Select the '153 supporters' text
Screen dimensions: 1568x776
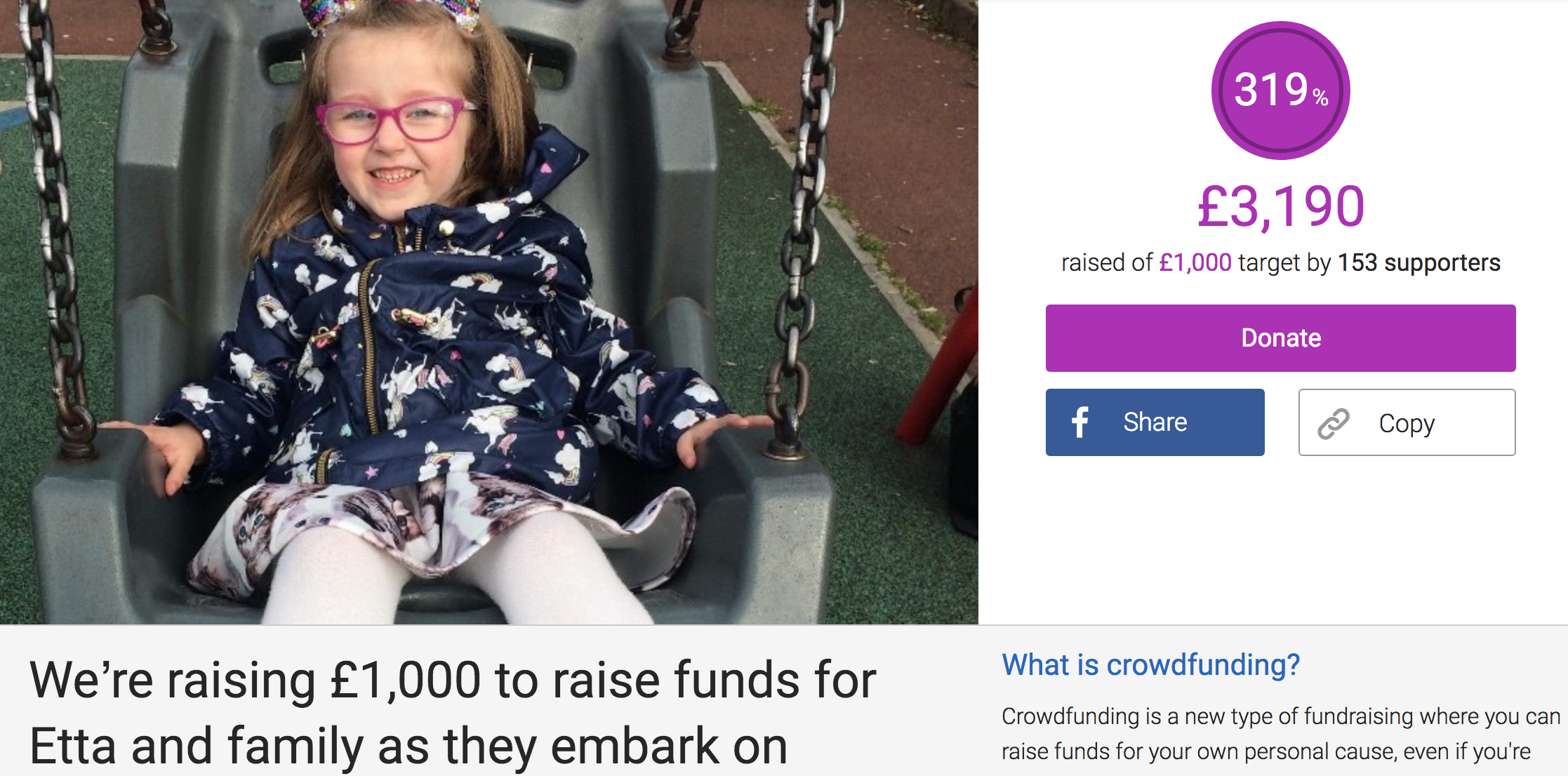click(1419, 262)
